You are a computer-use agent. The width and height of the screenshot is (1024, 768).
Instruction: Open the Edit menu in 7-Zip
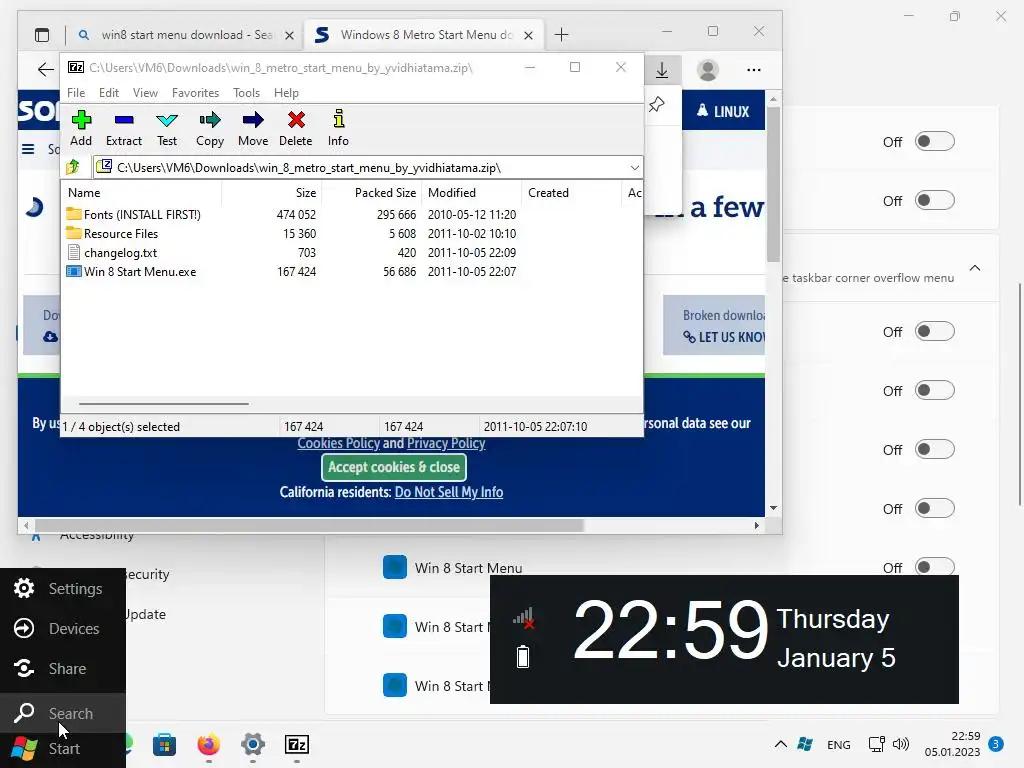coord(108,93)
